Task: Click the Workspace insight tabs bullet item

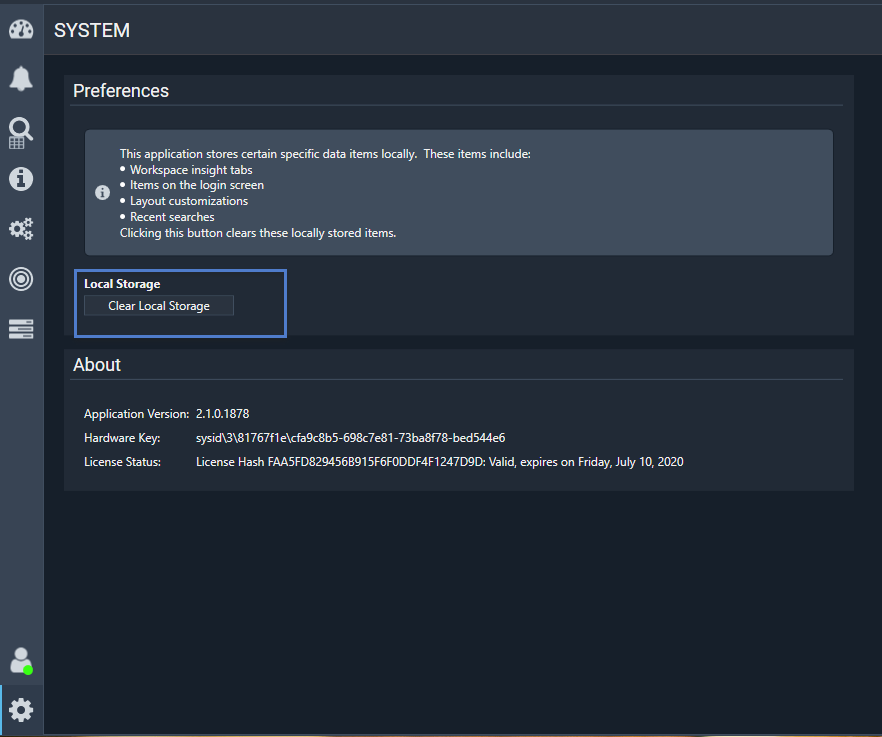Action: click(191, 170)
